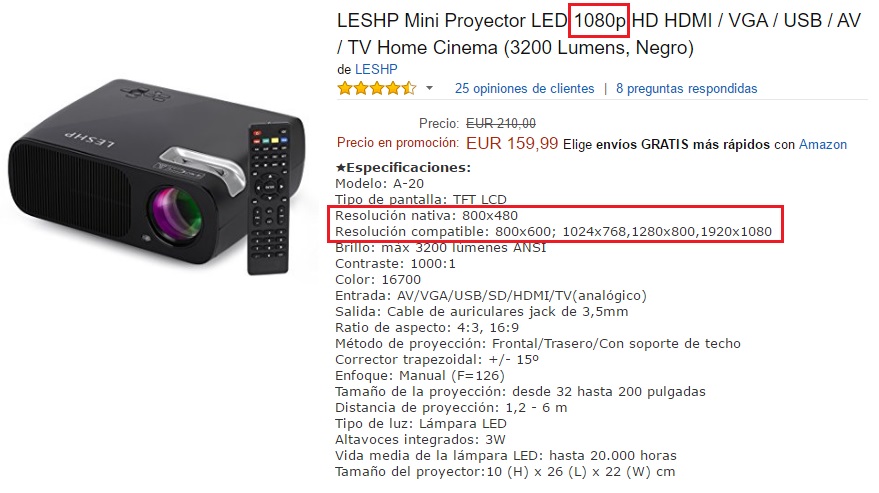Image resolution: width=879 pixels, height=493 pixels.
Task: Follow the Amazon link in shipping text
Action: pos(822,145)
